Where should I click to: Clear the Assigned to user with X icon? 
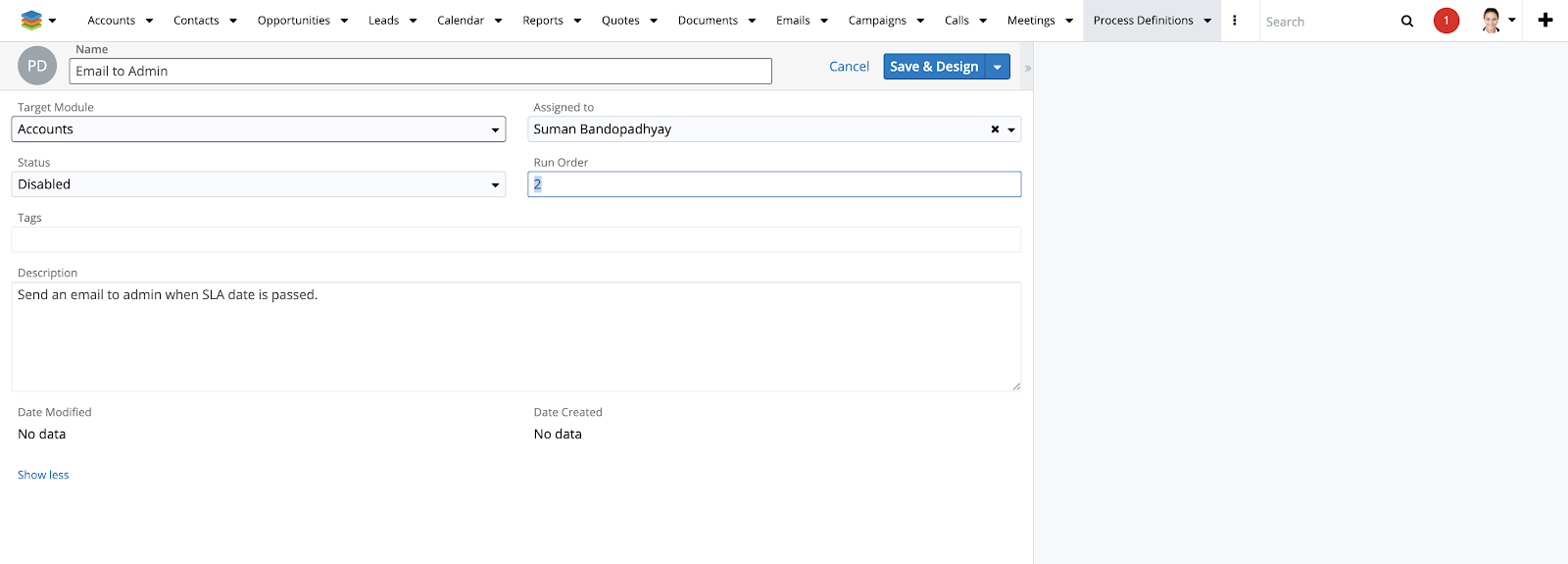(995, 129)
